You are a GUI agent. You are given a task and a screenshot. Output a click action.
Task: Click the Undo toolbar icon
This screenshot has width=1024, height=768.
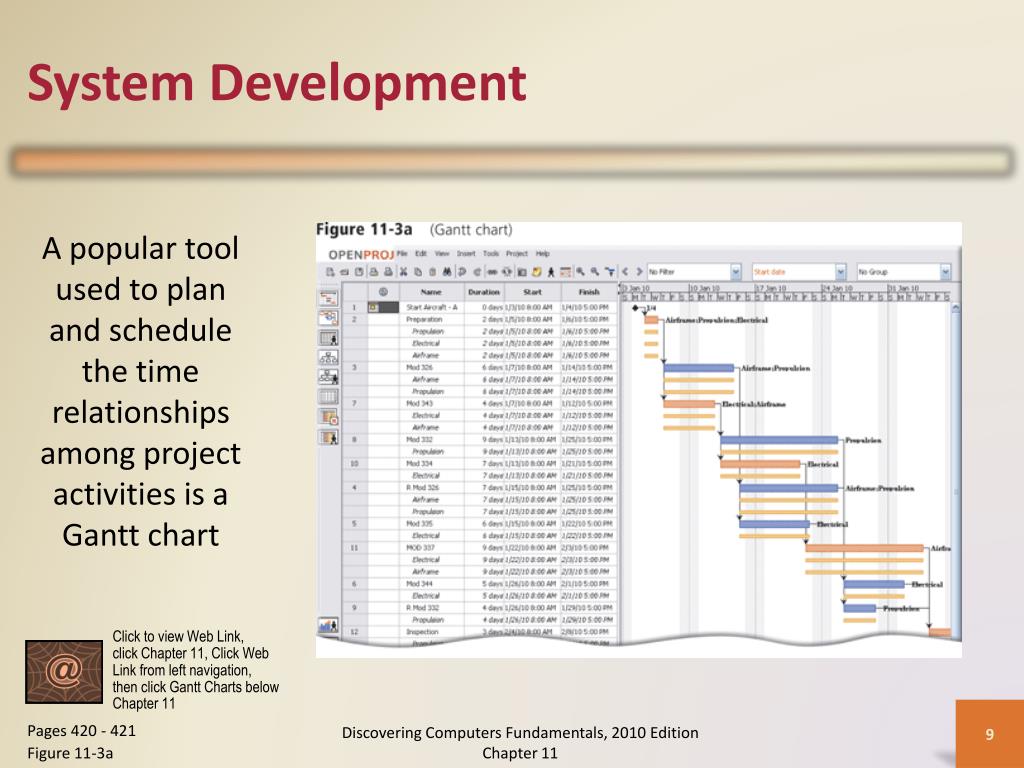tap(462, 272)
